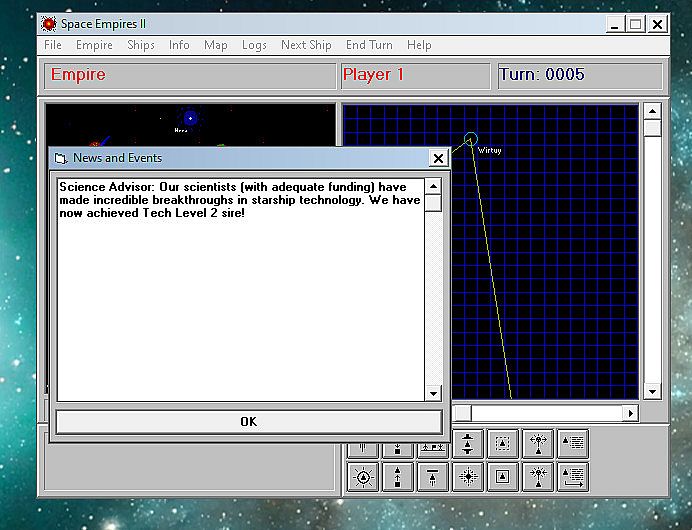Image resolution: width=692 pixels, height=530 pixels.
Task: Click the two opposing ships icon
Action: point(468,442)
